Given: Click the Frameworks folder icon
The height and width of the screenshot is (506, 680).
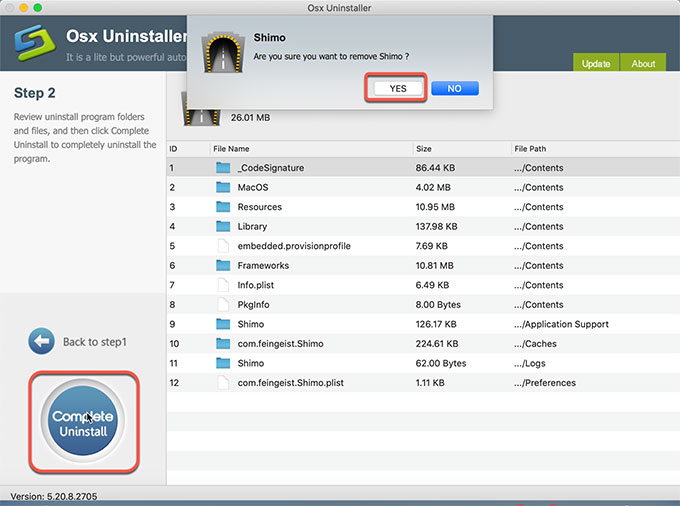Looking at the screenshot, I should [x=223, y=266].
